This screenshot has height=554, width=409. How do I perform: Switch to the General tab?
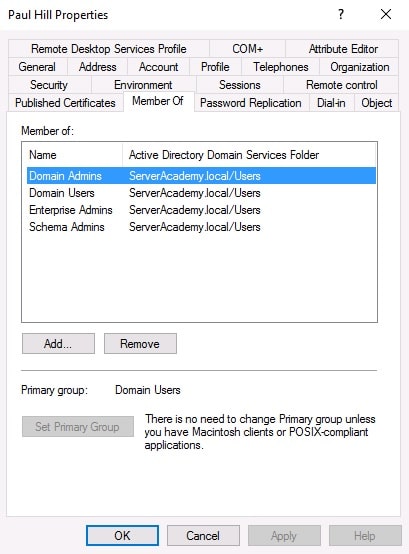point(37,67)
